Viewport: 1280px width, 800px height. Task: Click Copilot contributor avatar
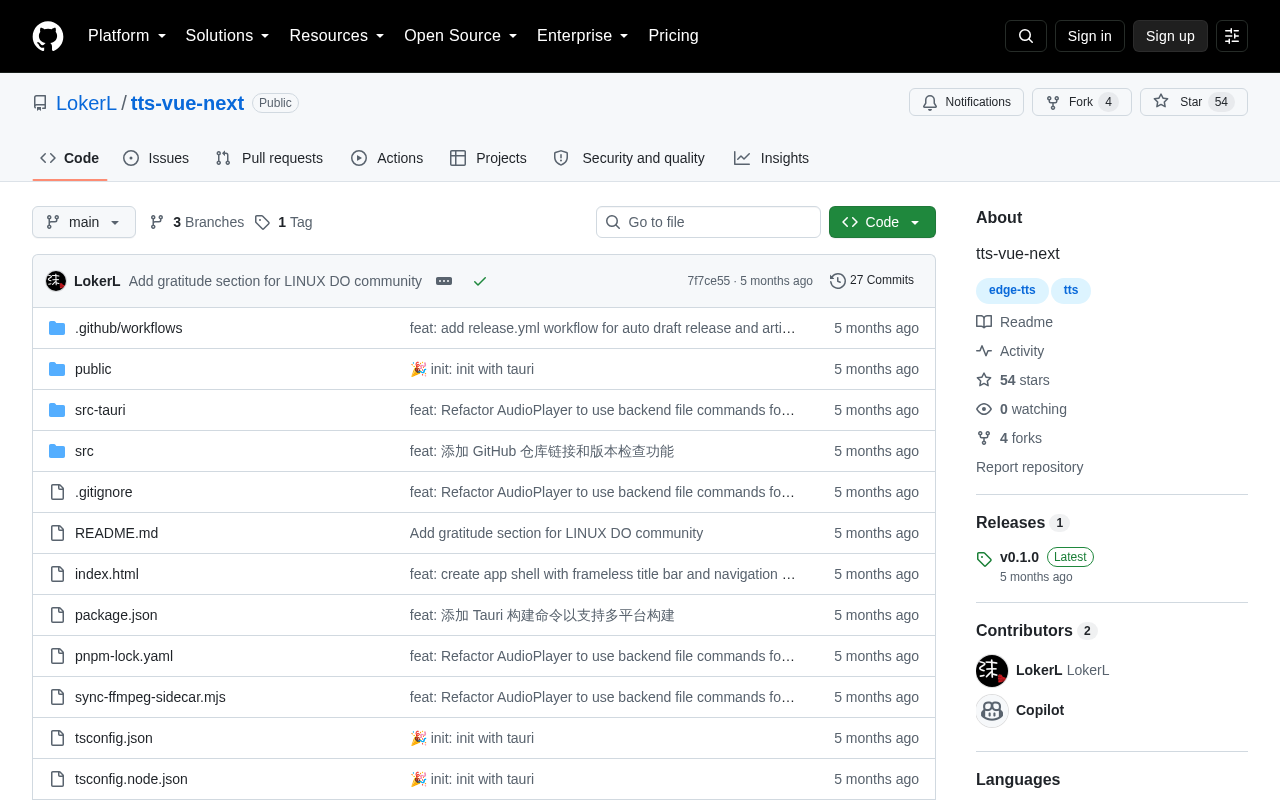coord(992,710)
